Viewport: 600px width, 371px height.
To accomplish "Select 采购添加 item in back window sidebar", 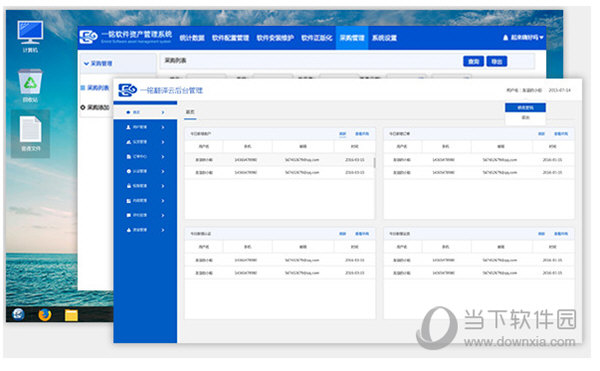I will (x=98, y=107).
